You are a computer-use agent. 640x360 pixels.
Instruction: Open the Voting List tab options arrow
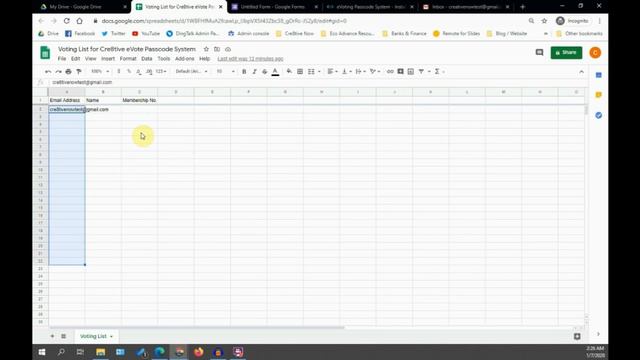click(111, 336)
